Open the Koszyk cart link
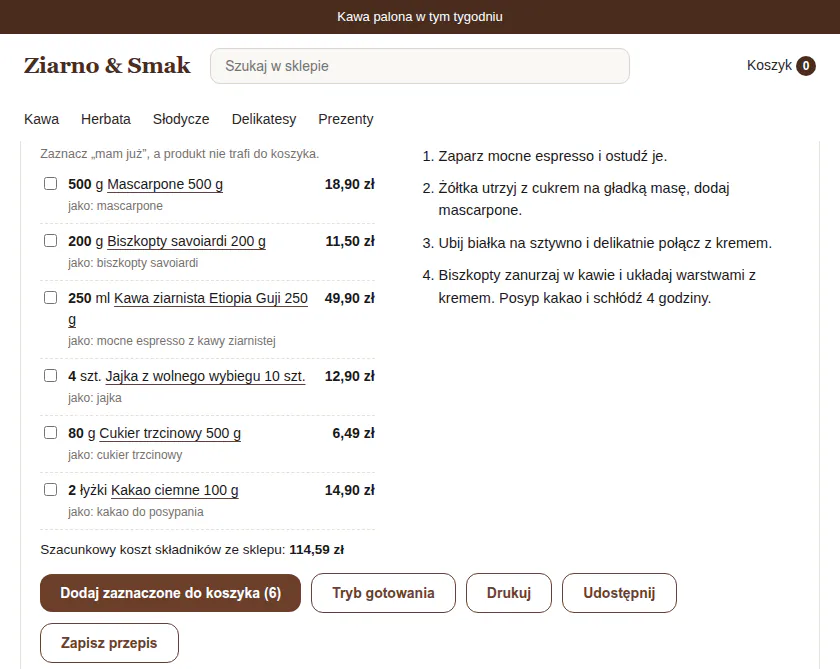The image size is (840, 669). (x=781, y=65)
